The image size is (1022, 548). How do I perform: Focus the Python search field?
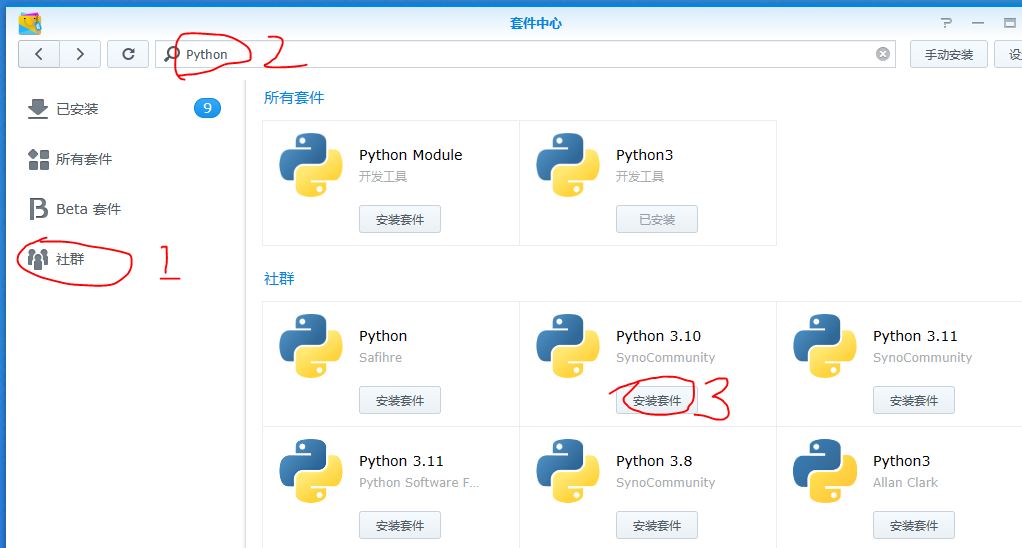coord(525,54)
